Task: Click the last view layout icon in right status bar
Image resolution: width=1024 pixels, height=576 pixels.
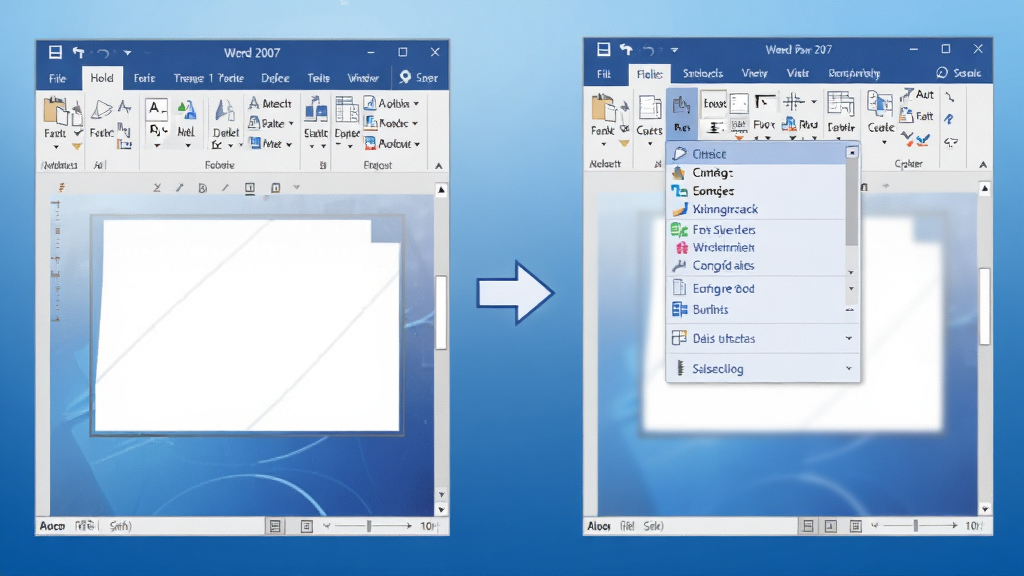Action: [856, 526]
